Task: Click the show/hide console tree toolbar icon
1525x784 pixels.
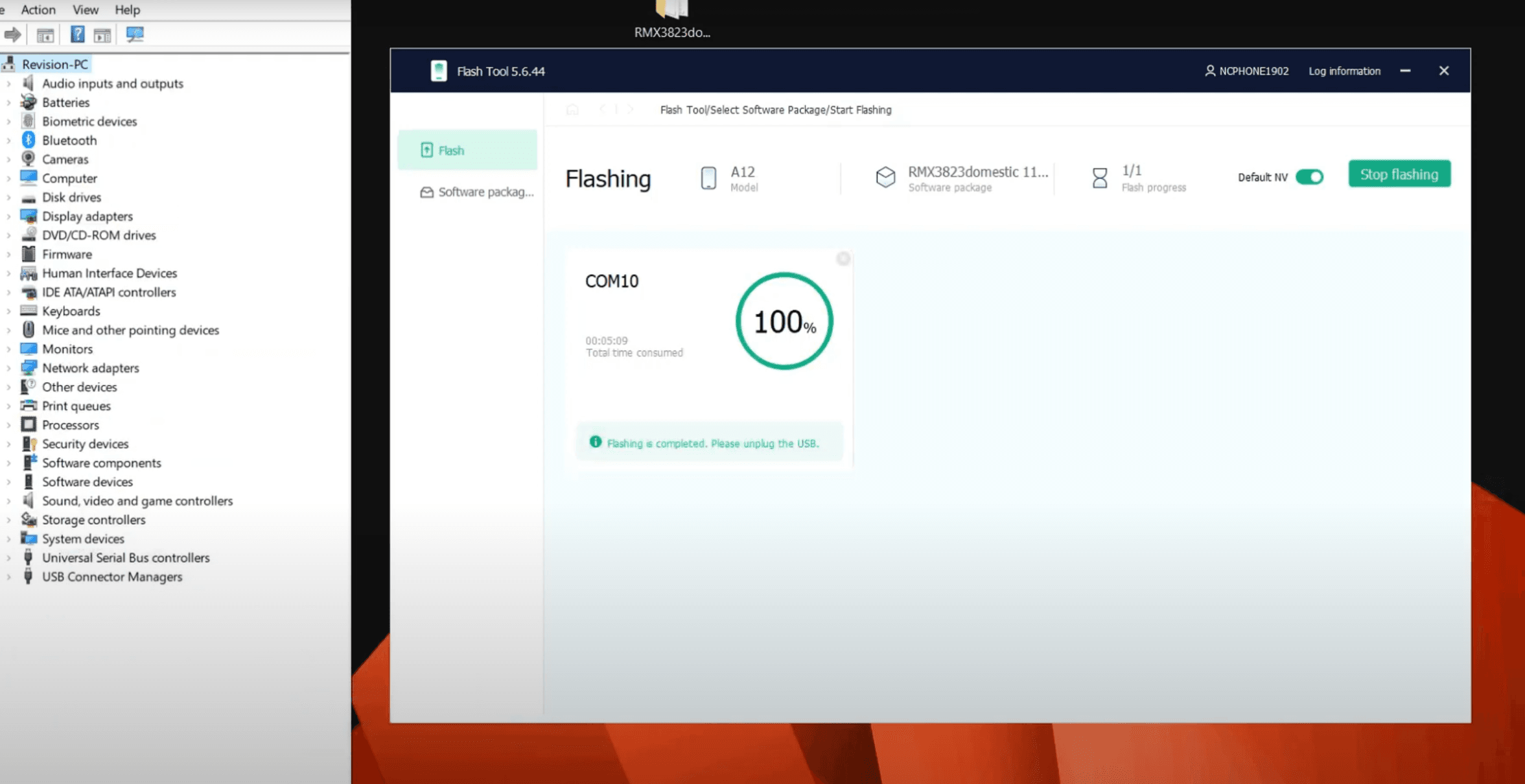Action: click(45, 36)
